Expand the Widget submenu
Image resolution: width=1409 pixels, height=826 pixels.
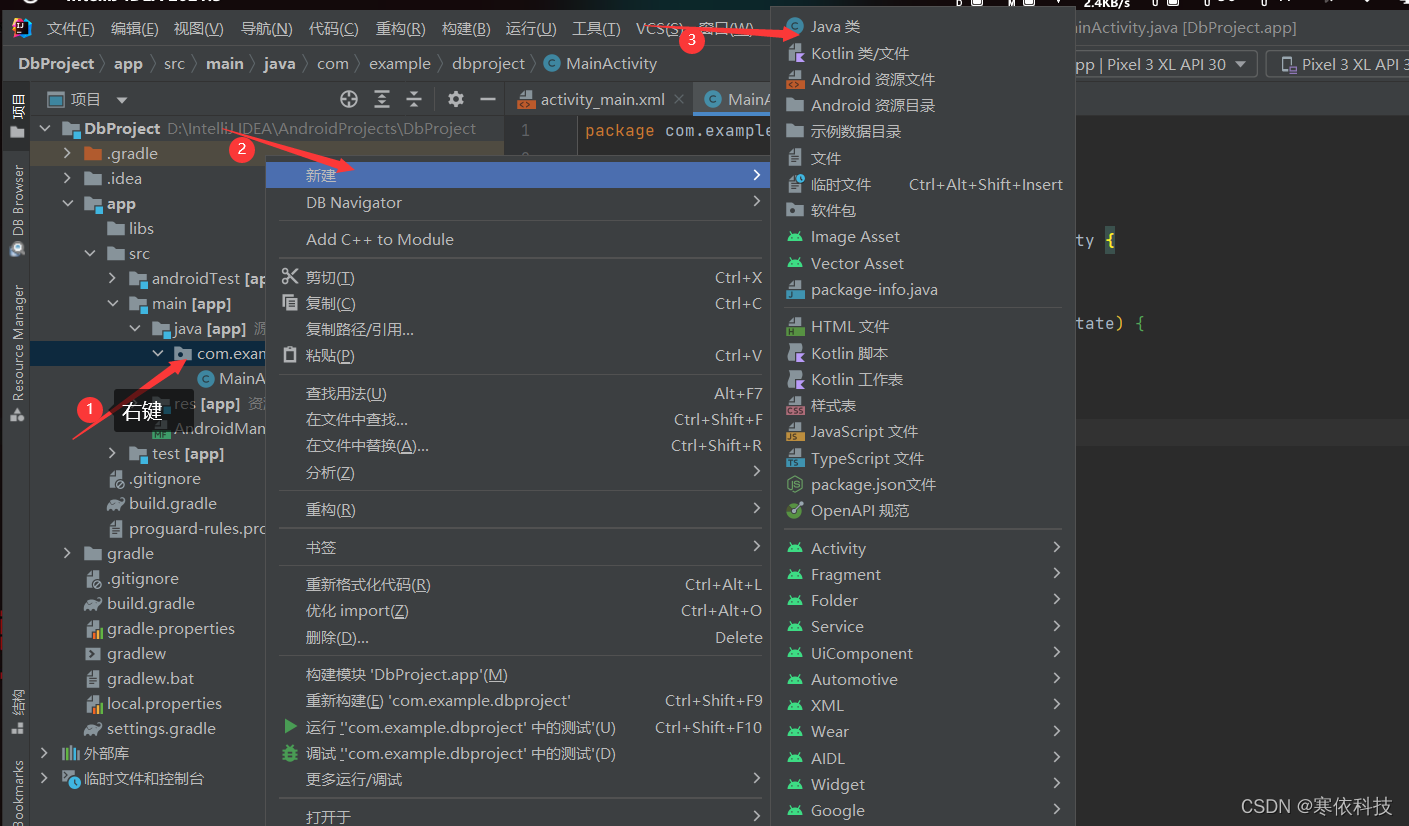(x=921, y=784)
